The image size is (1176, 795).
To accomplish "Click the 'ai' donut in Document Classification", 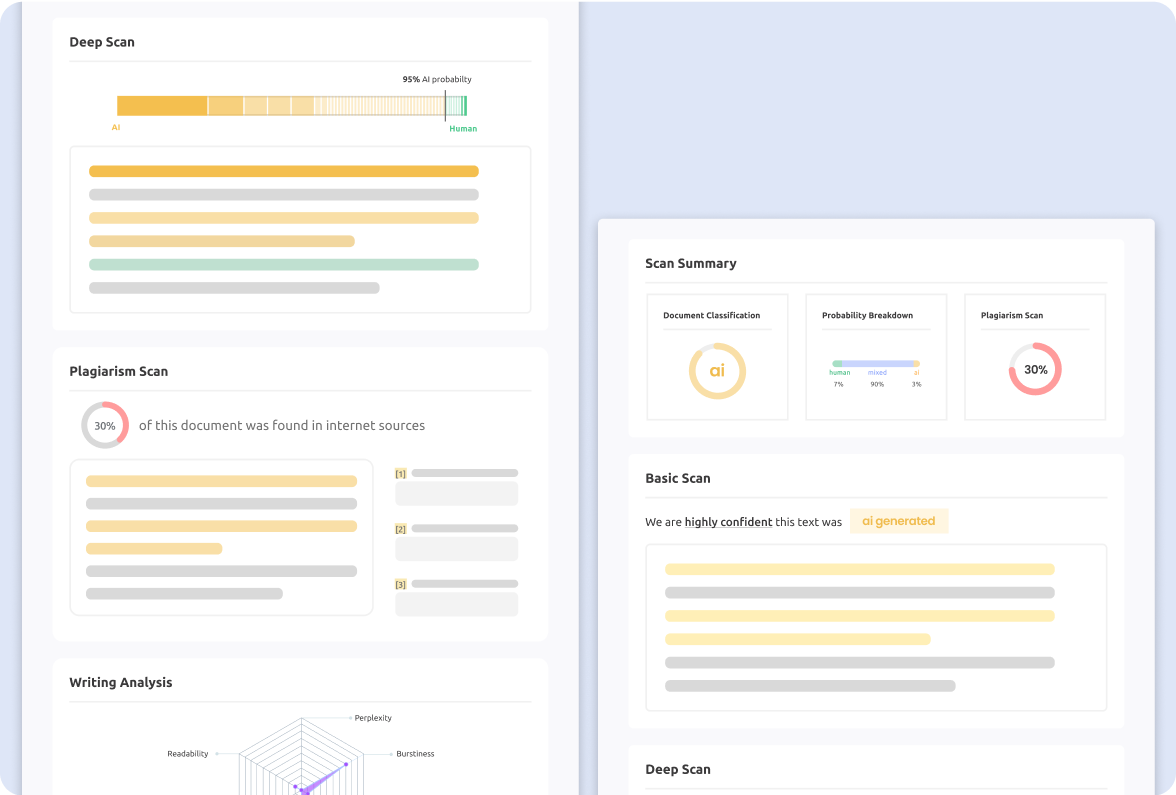I will click(717, 370).
